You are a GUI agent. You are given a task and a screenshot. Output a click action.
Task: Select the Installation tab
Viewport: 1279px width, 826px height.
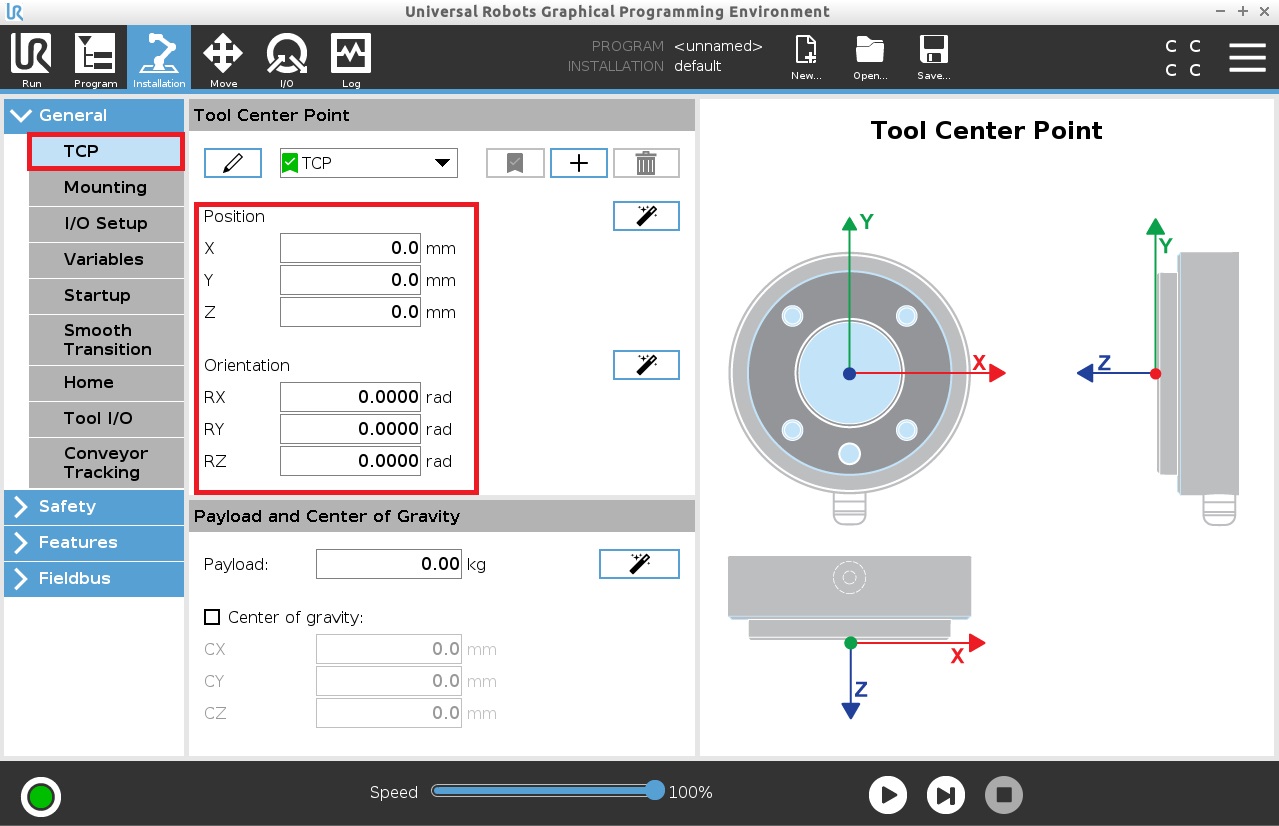click(x=159, y=58)
